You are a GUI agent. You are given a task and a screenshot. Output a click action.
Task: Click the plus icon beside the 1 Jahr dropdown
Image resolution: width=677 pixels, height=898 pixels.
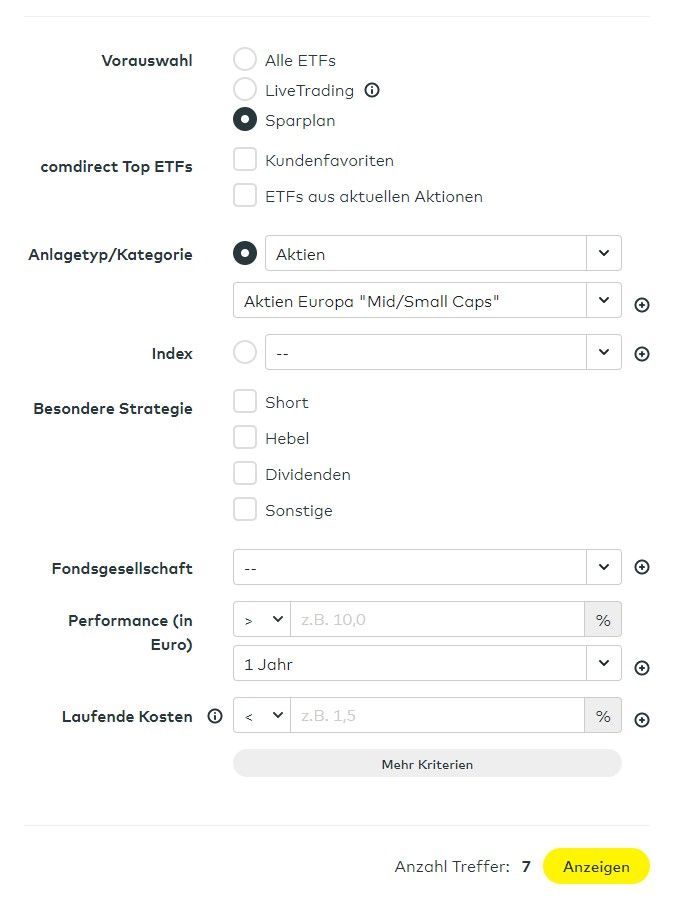point(642,668)
